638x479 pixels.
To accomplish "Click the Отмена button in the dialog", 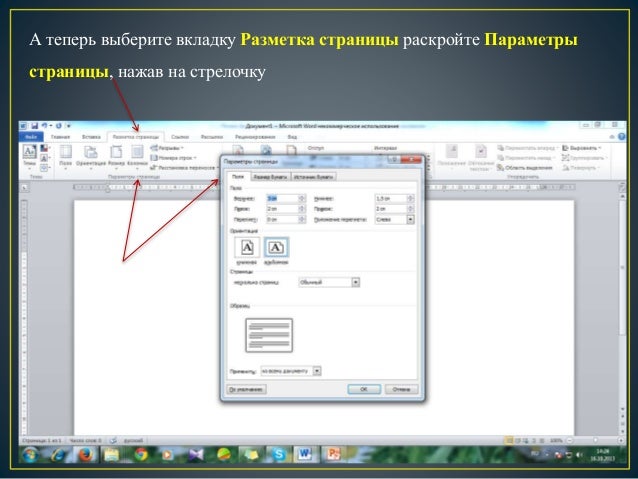I will [401, 389].
